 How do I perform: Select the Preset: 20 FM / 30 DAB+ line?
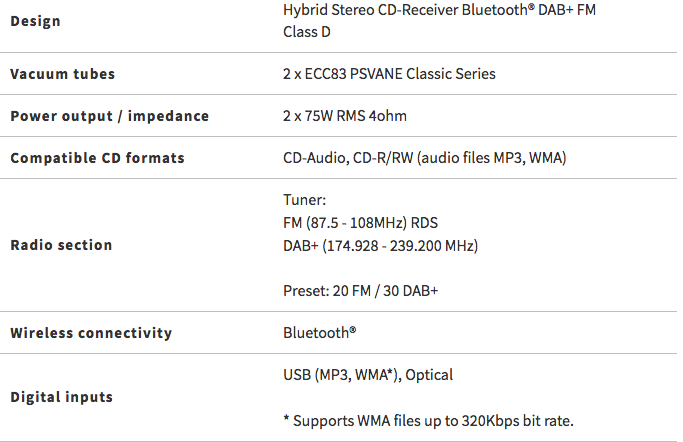(361, 290)
